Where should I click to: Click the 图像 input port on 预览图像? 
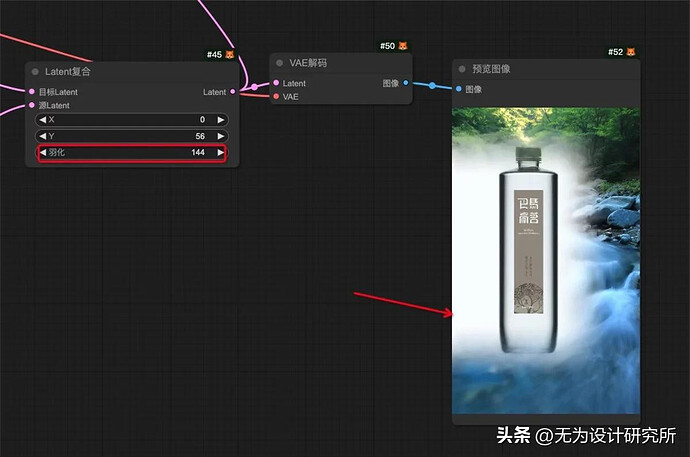pos(459,89)
